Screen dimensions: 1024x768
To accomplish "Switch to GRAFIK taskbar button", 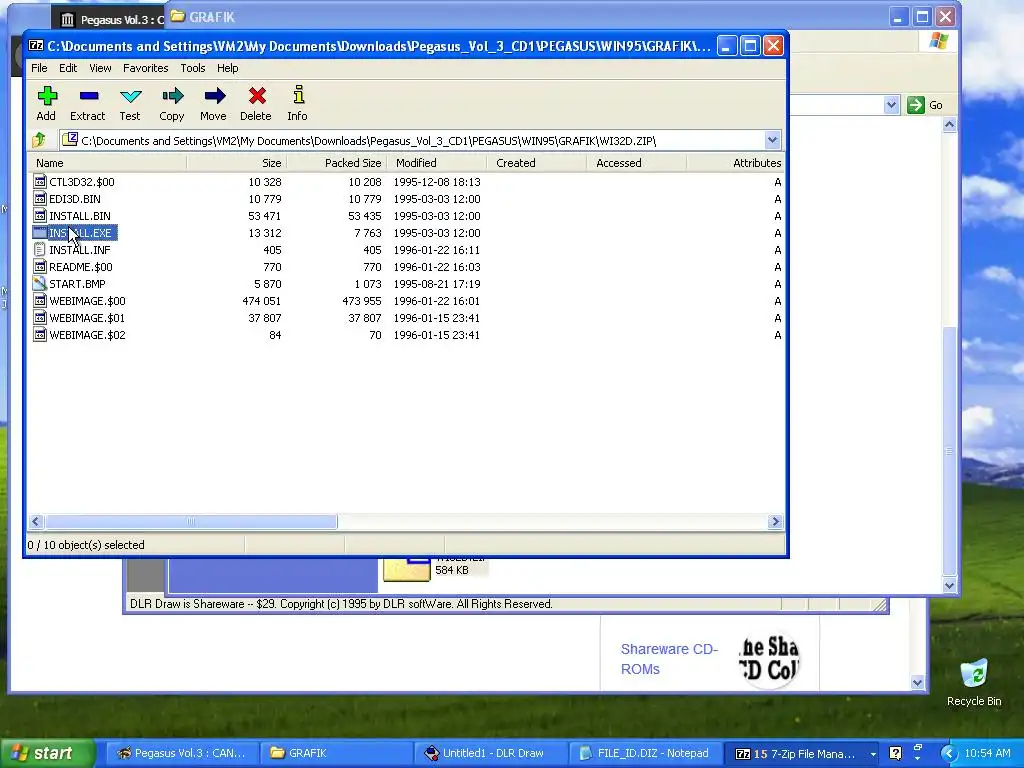I will (x=336, y=754).
